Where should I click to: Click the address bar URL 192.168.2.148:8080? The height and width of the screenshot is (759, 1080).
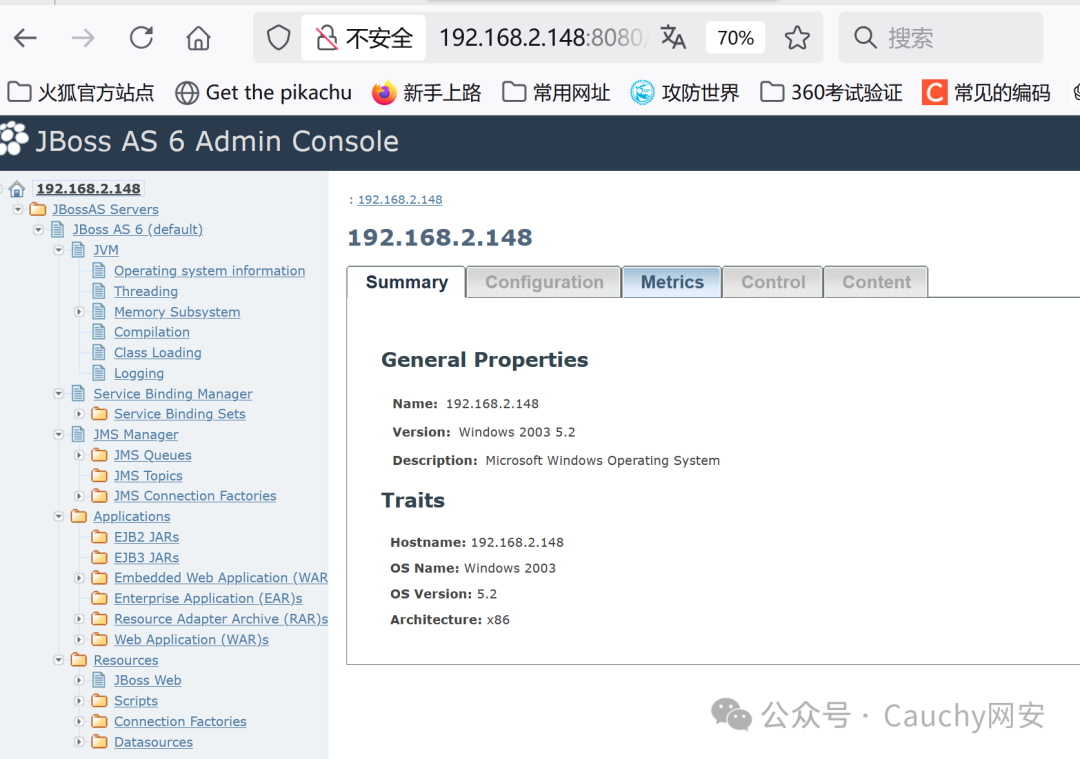[x=541, y=37]
